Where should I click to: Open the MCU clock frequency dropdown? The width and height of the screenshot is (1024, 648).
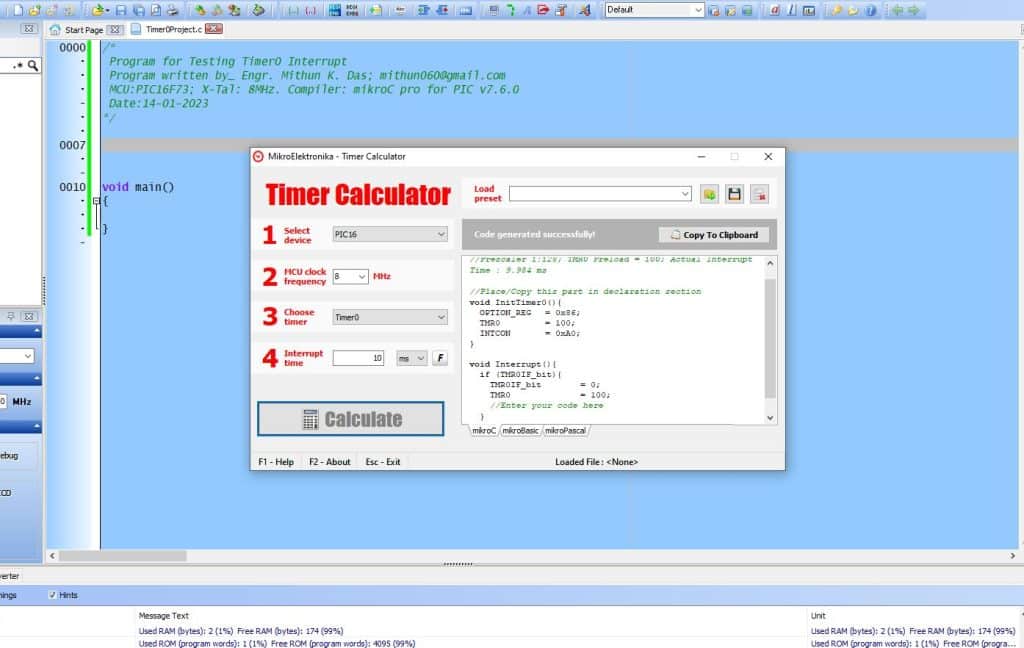(x=361, y=276)
